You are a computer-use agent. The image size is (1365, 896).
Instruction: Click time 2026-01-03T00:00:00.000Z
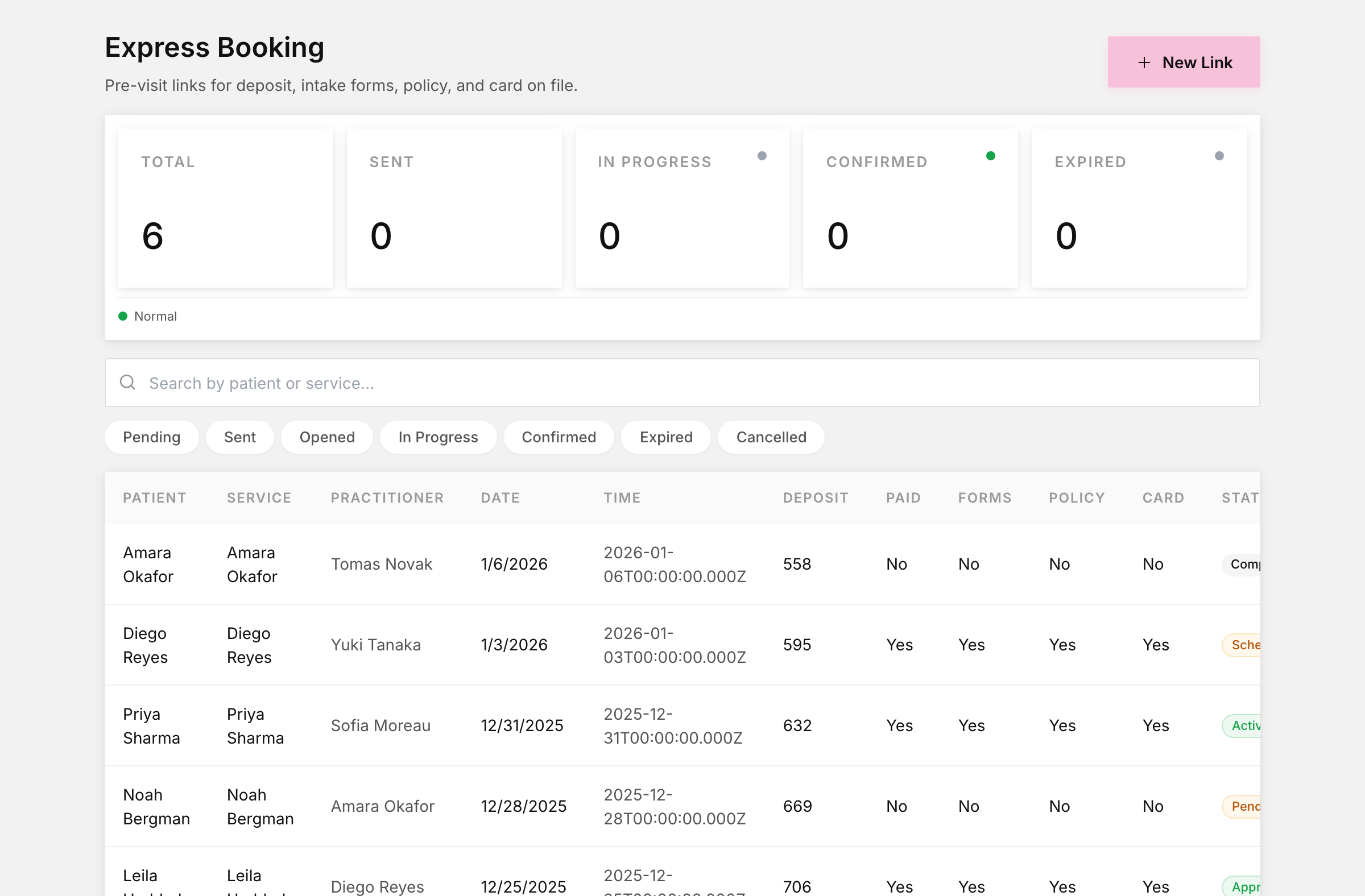click(x=675, y=645)
